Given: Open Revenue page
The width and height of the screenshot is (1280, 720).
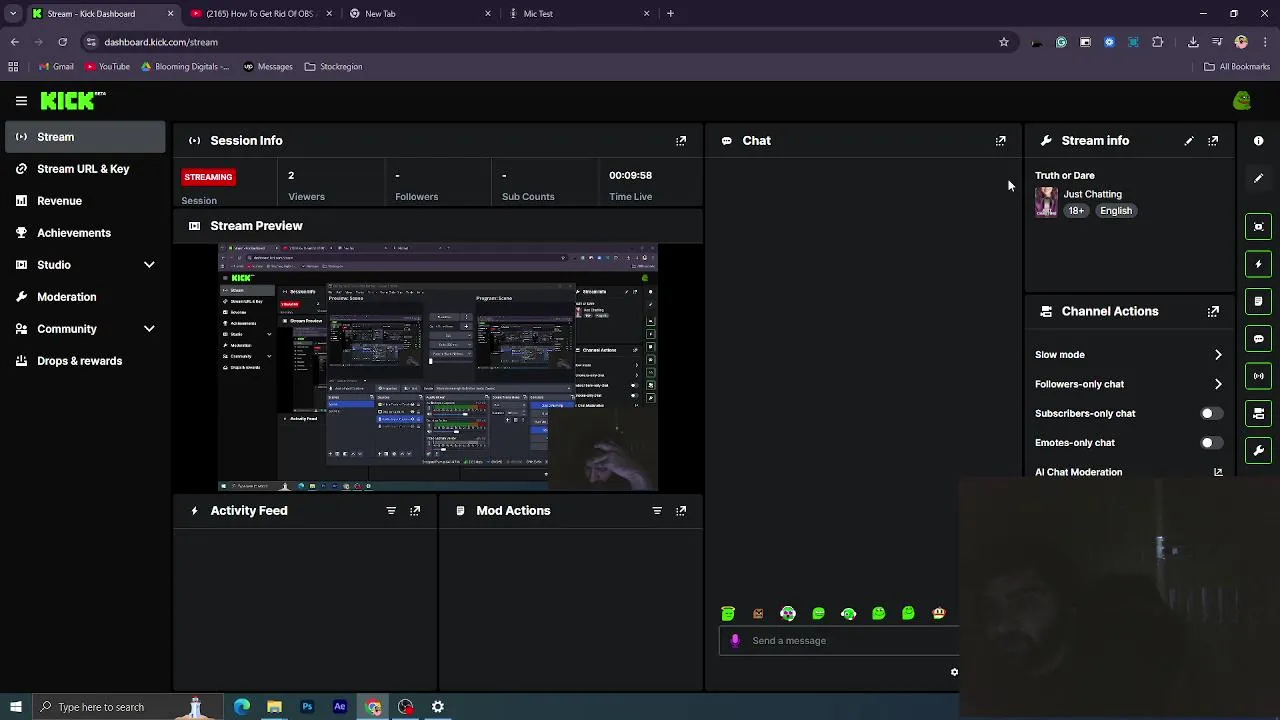Looking at the screenshot, I should (85, 201).
